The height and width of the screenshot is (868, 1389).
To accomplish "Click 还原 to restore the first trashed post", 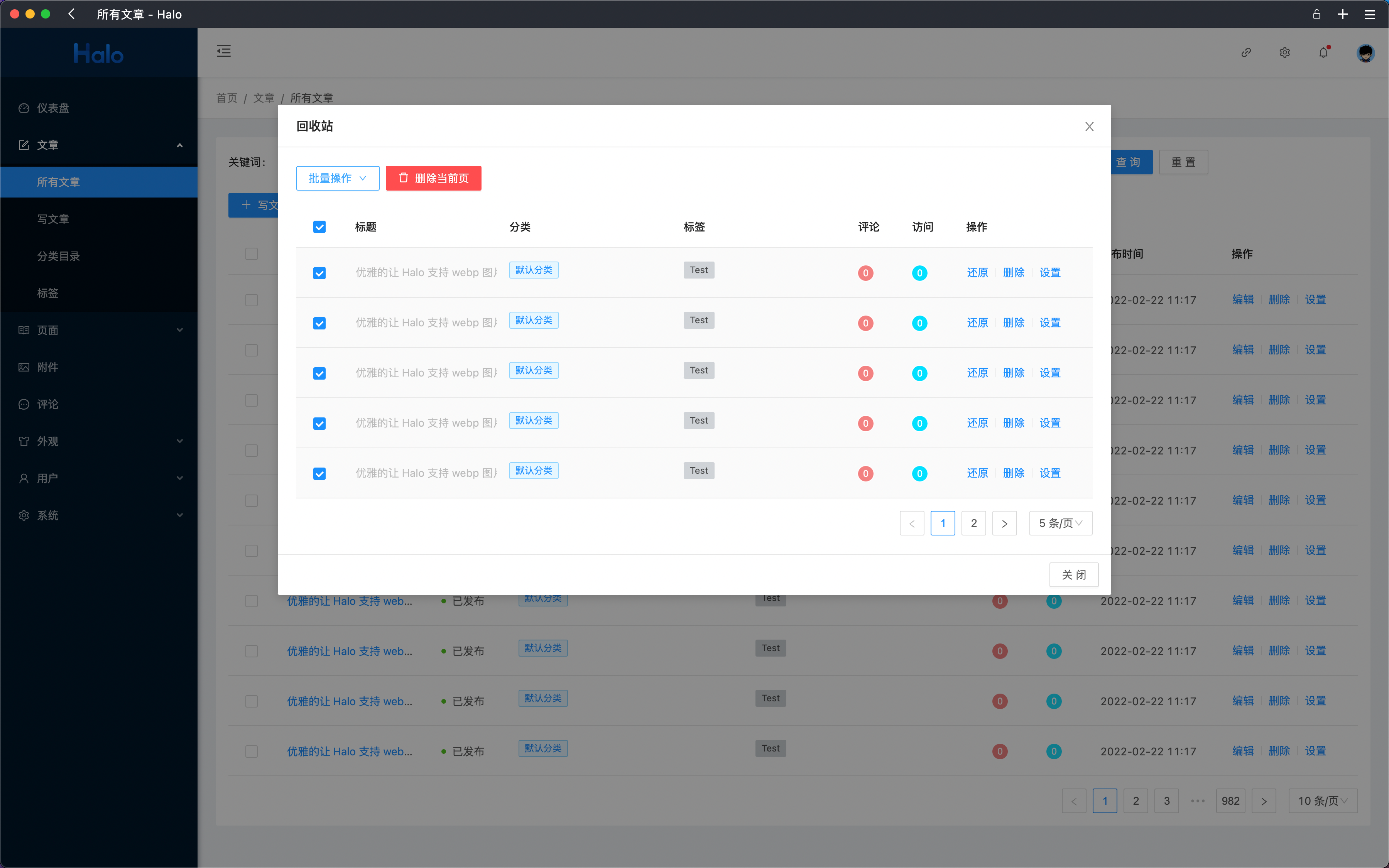I will coord(977,273).
